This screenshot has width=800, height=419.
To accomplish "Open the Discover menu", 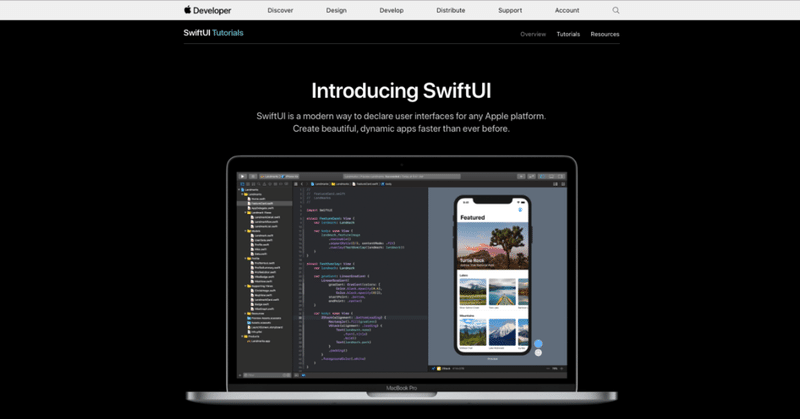I will pos(280,10).
